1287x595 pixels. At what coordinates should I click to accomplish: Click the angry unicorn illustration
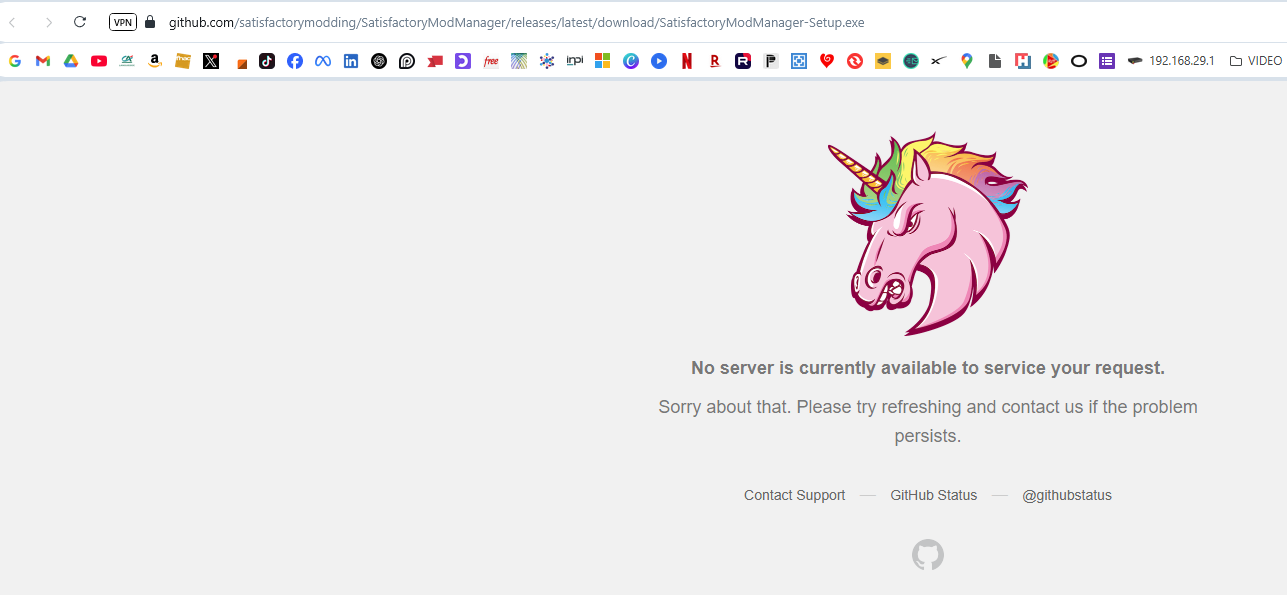pos(928,234)
